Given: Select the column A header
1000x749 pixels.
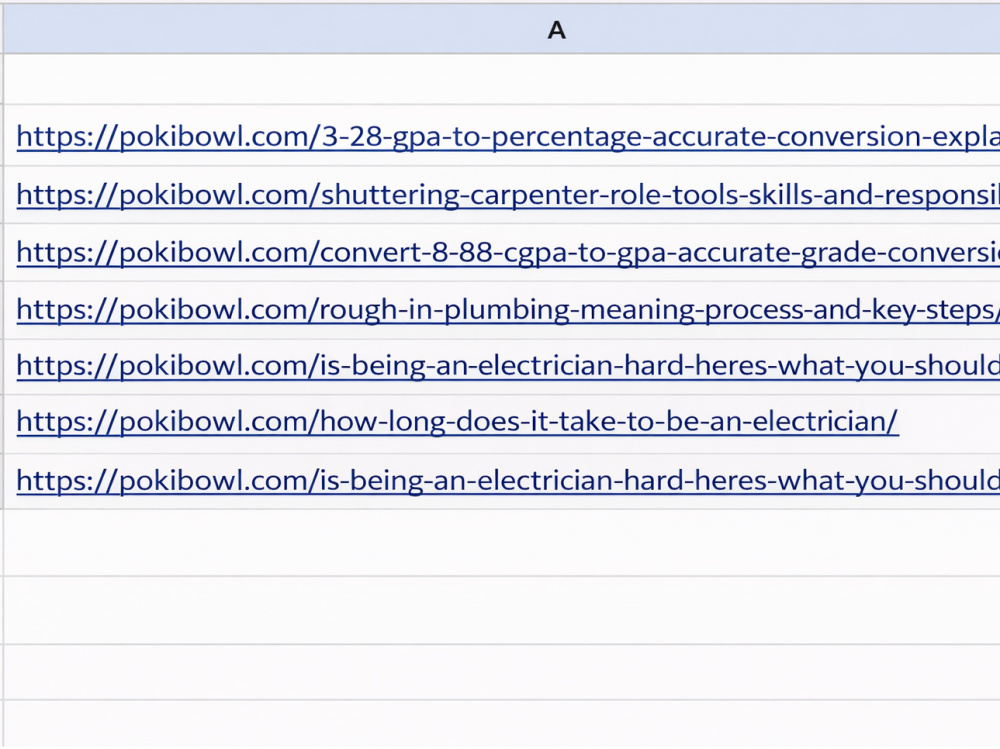Looking at the screenshot, I should click(502, 30).
